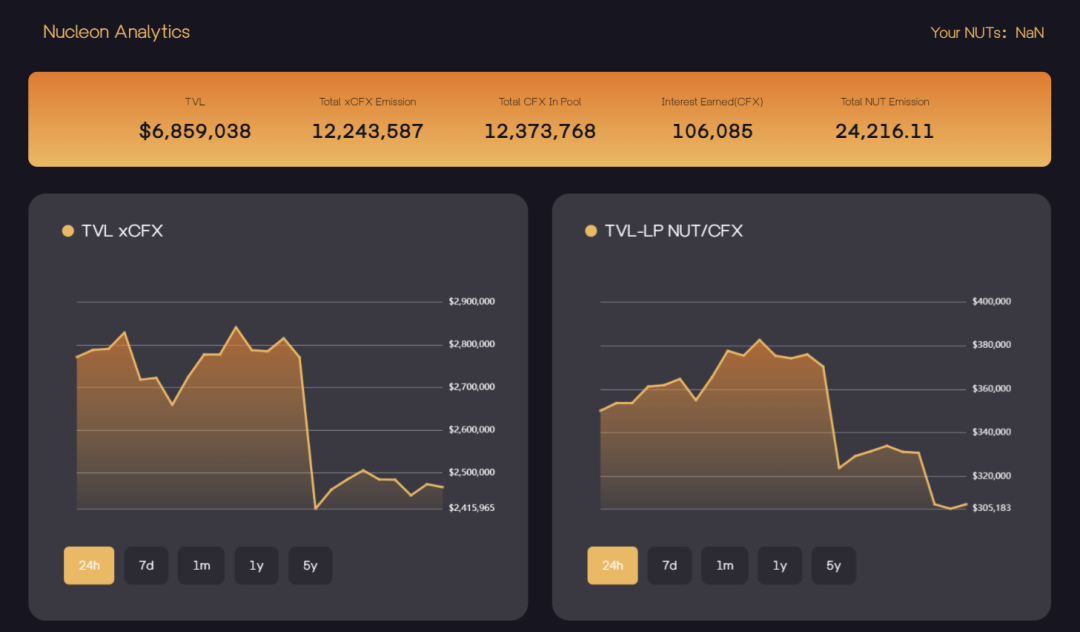Click the Total CFX In Pool value
This screenshot has width=1080, height=632.
pyautogui.click(x=540, y=131)
